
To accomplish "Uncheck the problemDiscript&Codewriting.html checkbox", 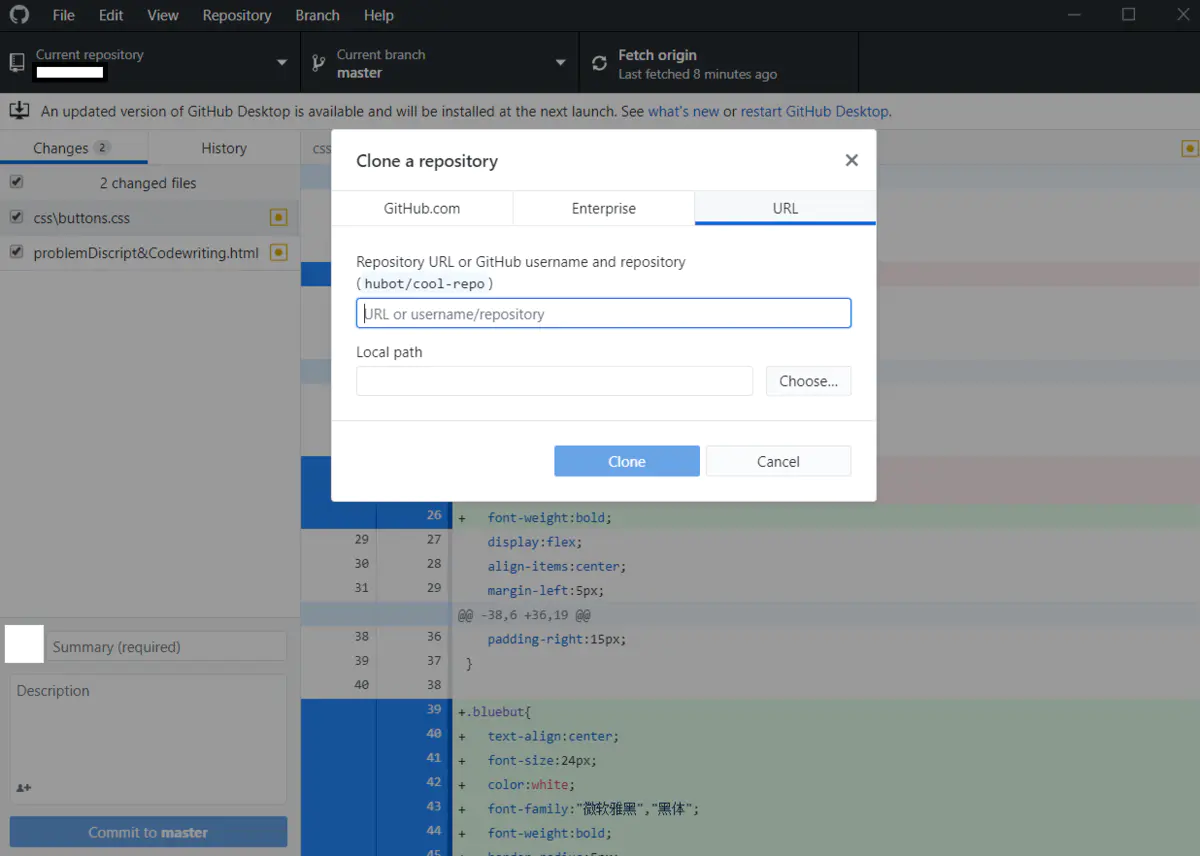I will 16,252.
